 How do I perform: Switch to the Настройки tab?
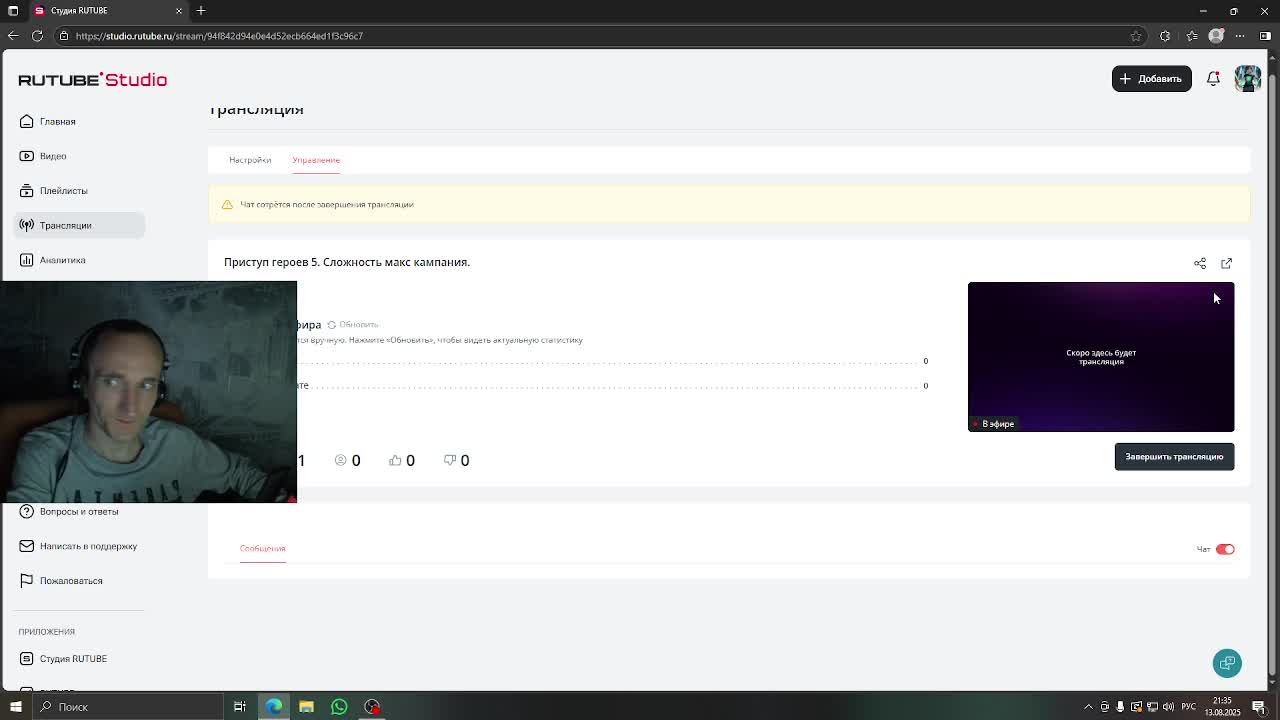(250, 160)
